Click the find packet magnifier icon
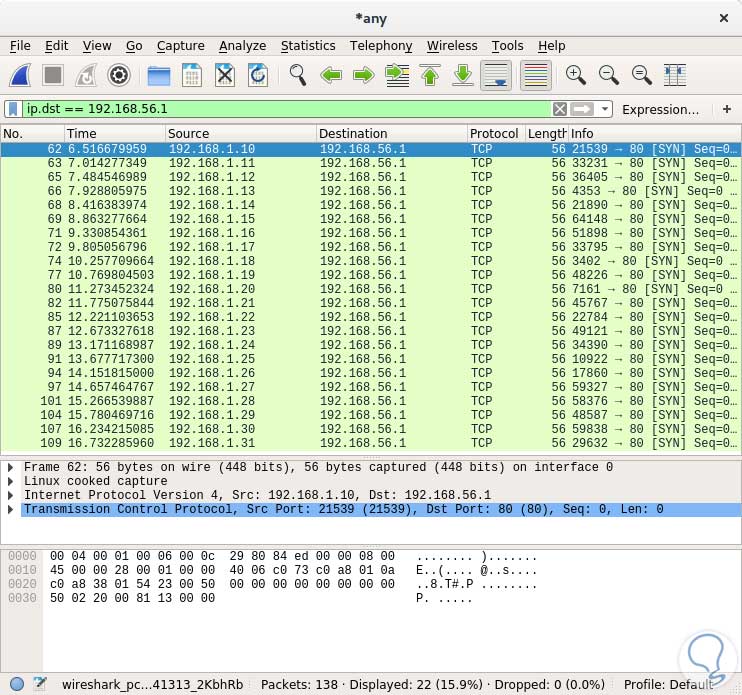Image resolution: width=742 pixels, height=695 pixels. [297, 75]
